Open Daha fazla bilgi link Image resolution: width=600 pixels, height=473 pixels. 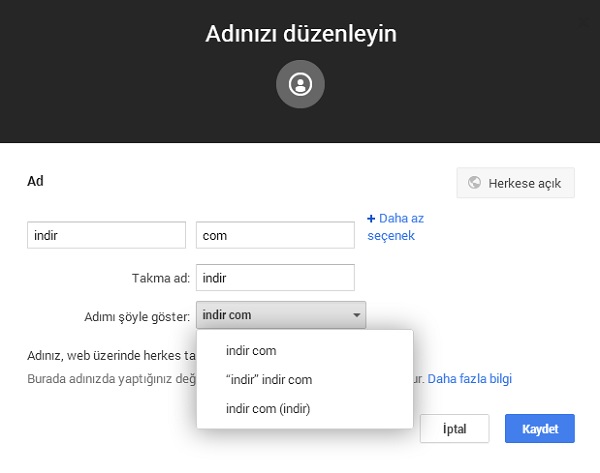pyautogui.click(x=470, y=378)
